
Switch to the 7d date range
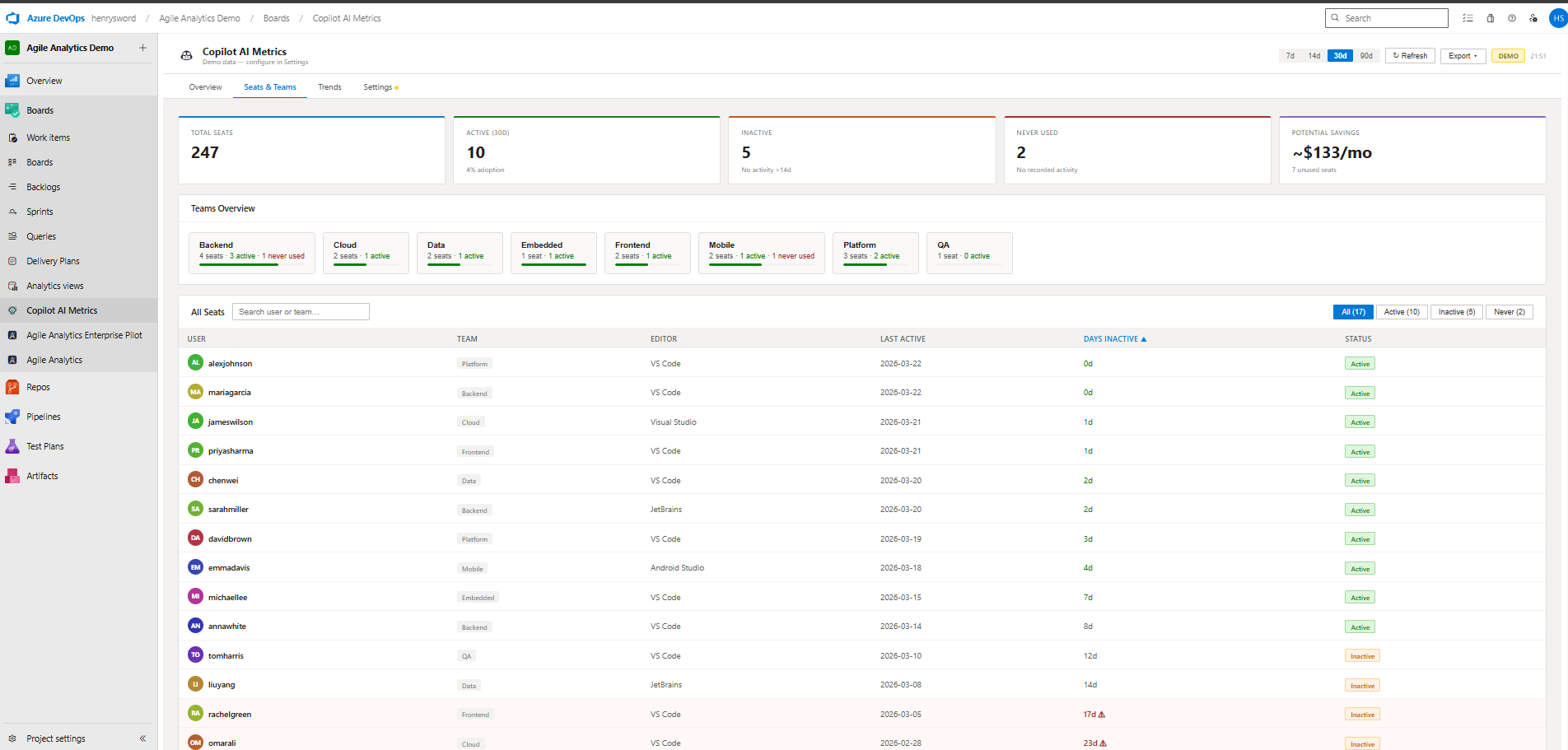coord(1290,55)
